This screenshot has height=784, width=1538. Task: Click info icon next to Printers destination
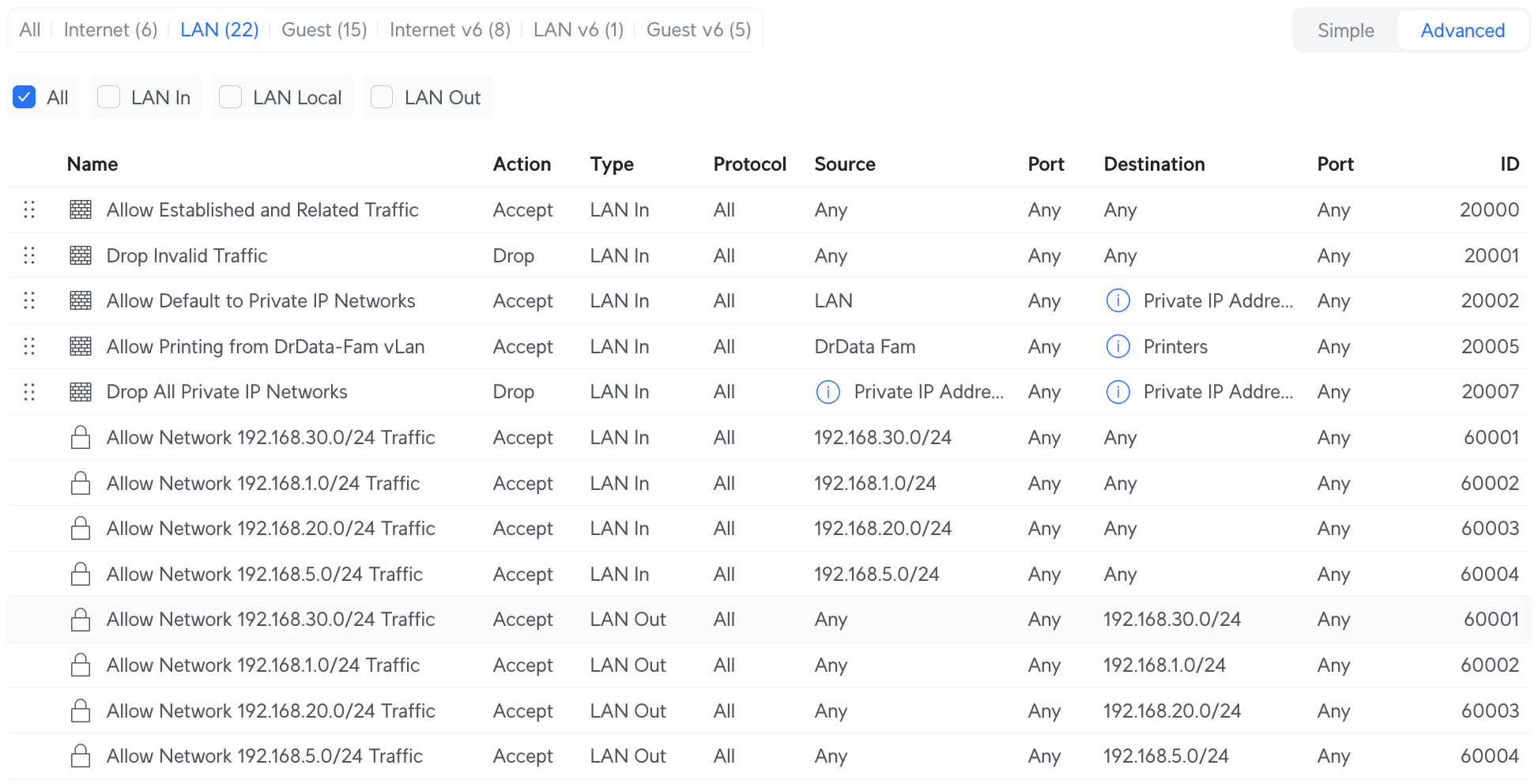[x=1118, y=346]
